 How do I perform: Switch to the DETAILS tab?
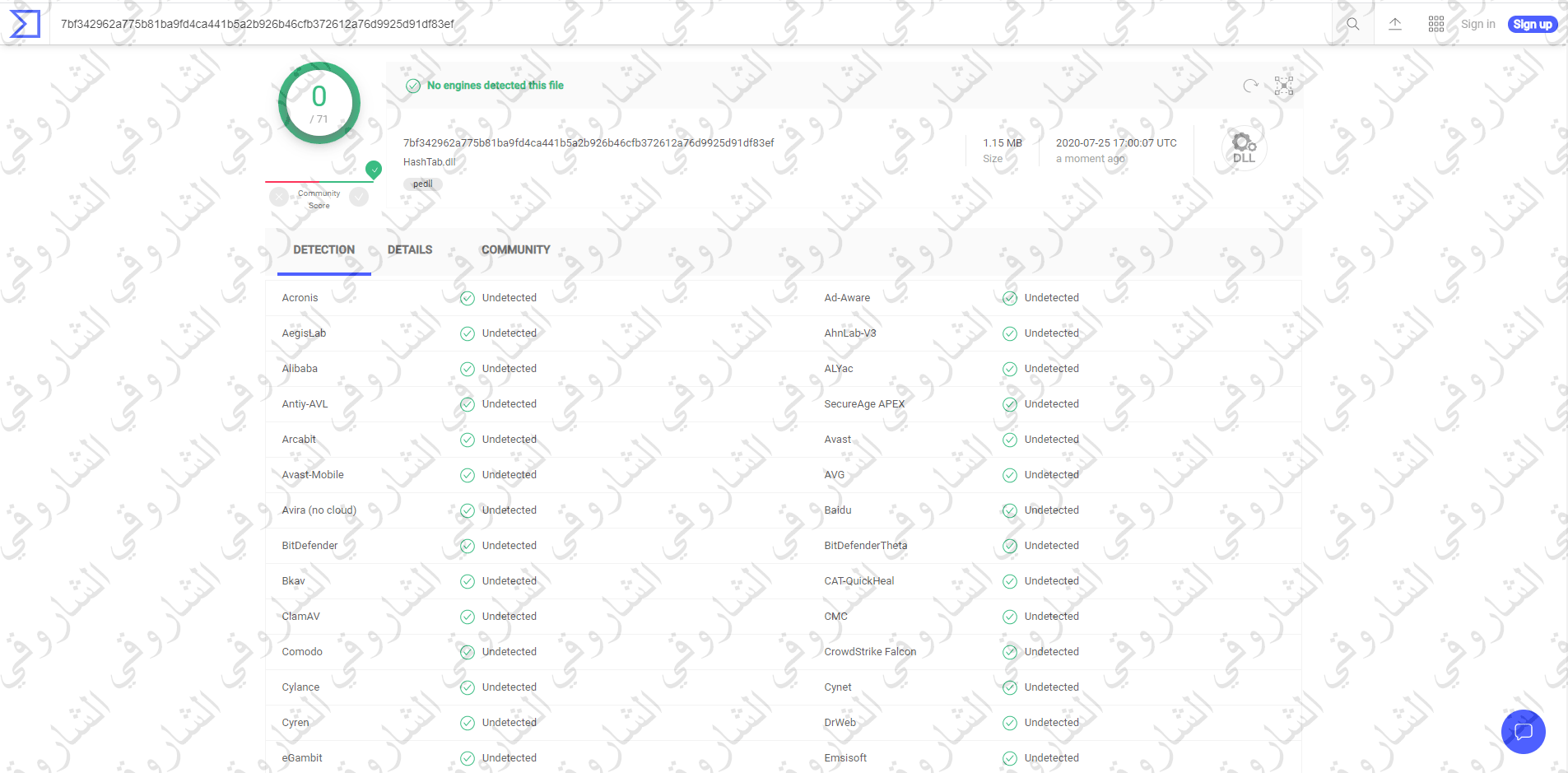(410, 249)
